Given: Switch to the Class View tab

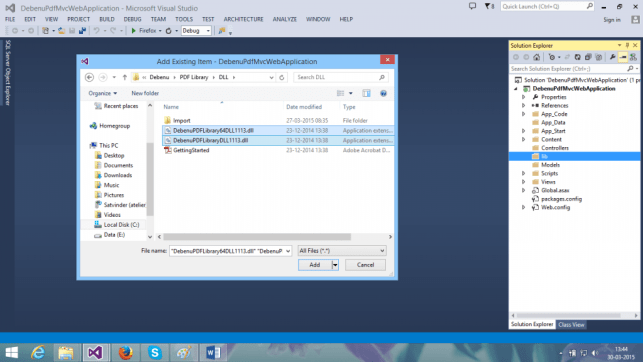Looking at the screenshot, I should point(571,324).
